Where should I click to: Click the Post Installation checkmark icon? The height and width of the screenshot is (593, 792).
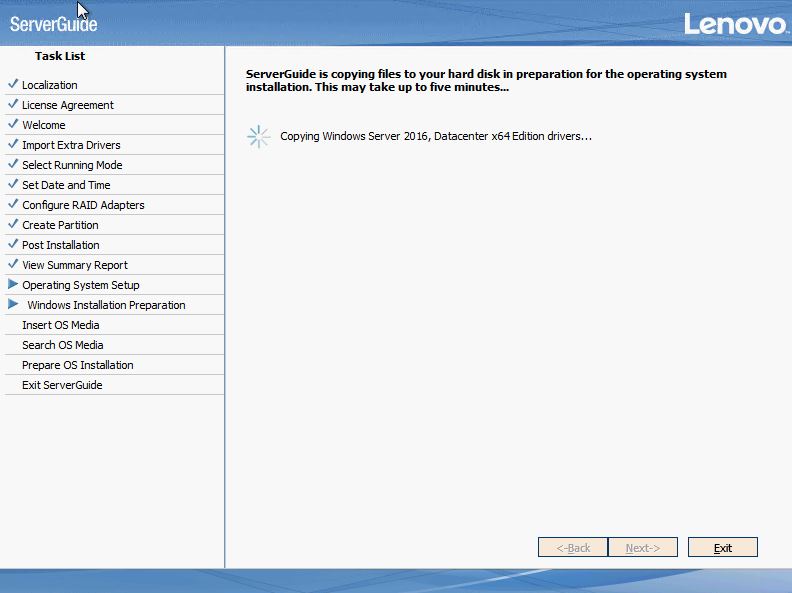tap(13, 244)
